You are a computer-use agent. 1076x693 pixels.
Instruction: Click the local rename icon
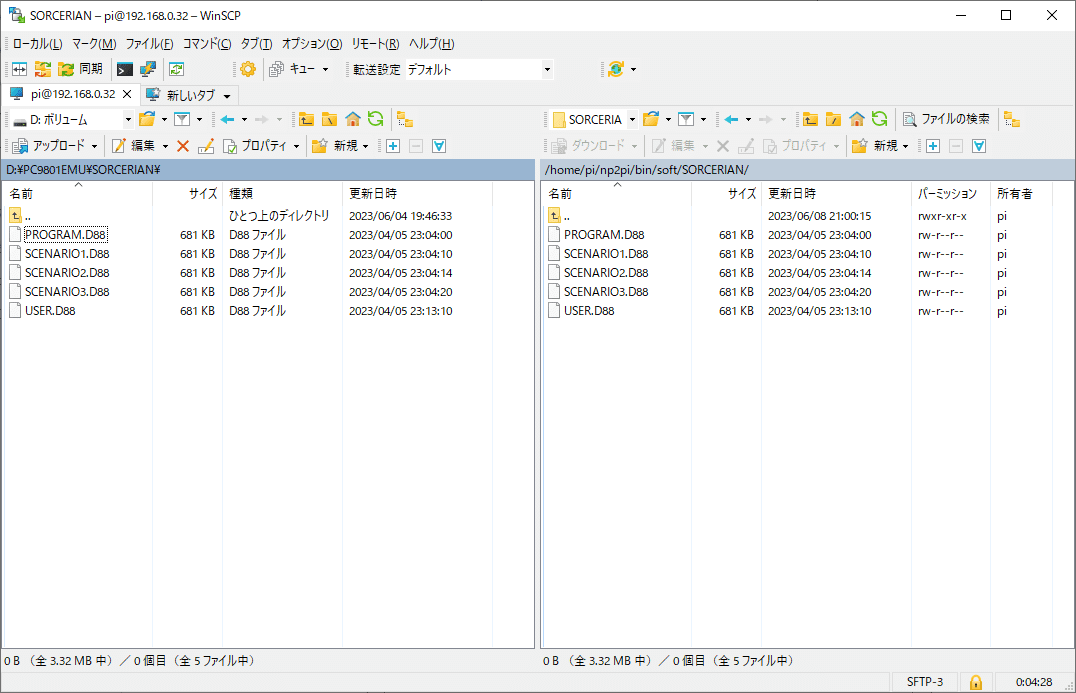[206, 145]
